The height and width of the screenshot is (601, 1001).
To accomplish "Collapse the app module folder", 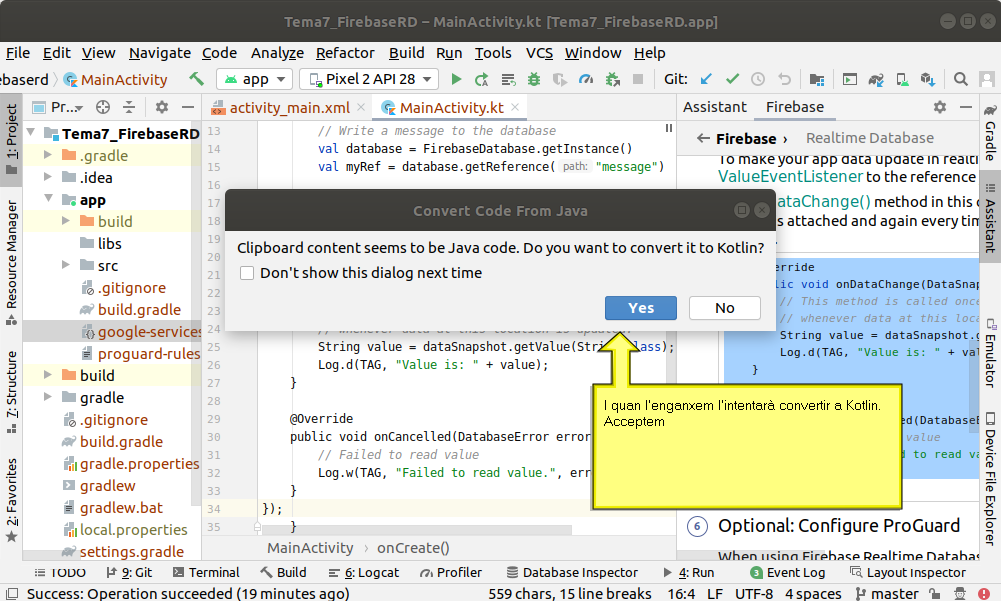I will coord(49,199).
